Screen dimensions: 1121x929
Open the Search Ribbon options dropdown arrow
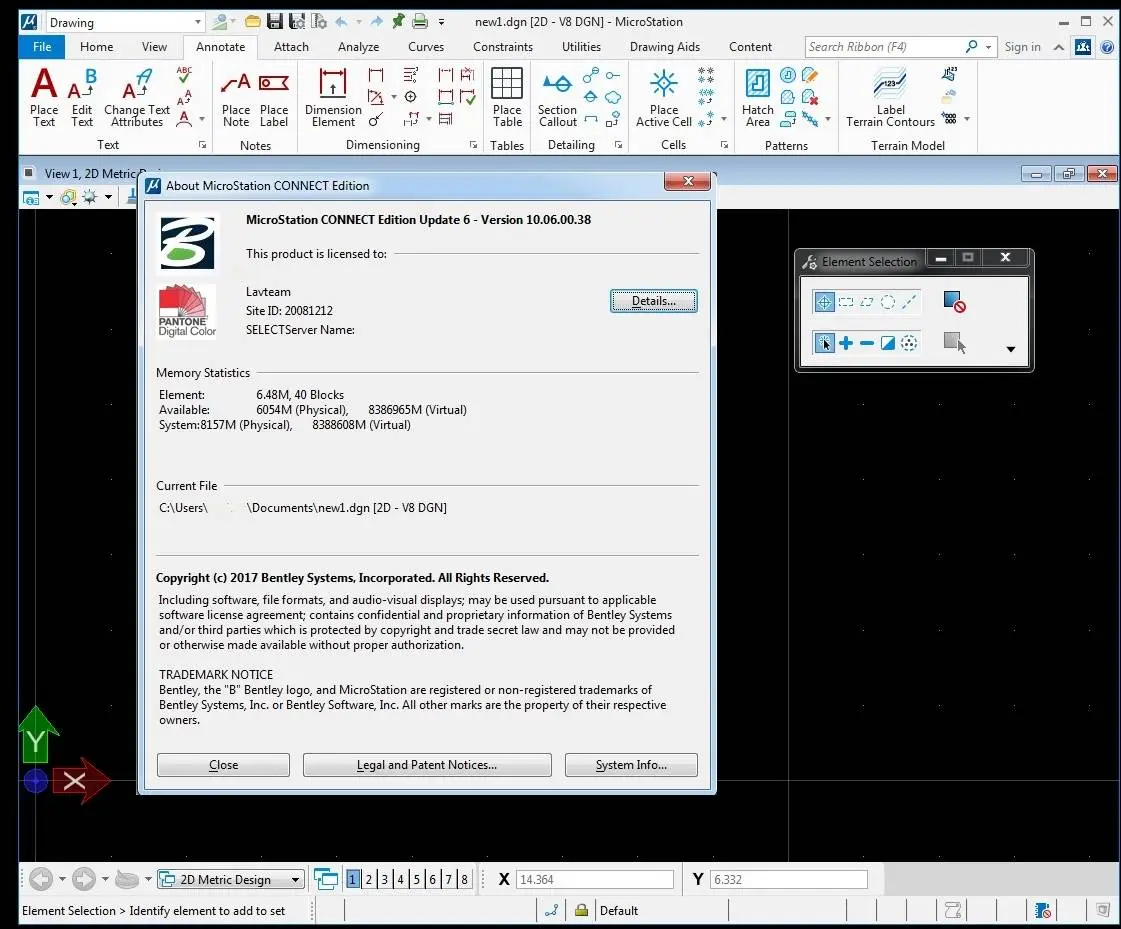coord(989,47)
